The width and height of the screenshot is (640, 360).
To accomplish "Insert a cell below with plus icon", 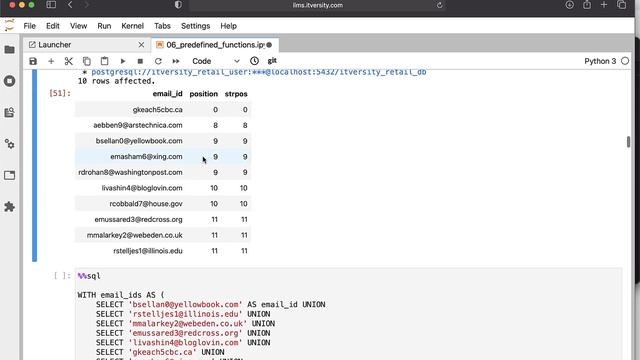I will [x=51, y=61].
